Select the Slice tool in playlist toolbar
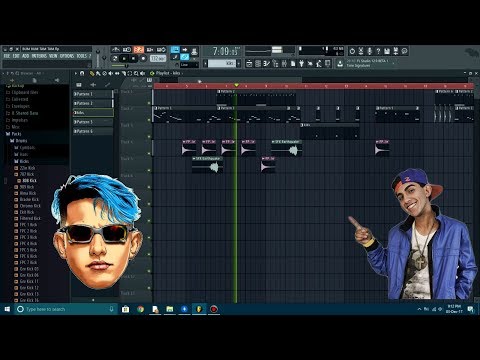 [123, 73]
